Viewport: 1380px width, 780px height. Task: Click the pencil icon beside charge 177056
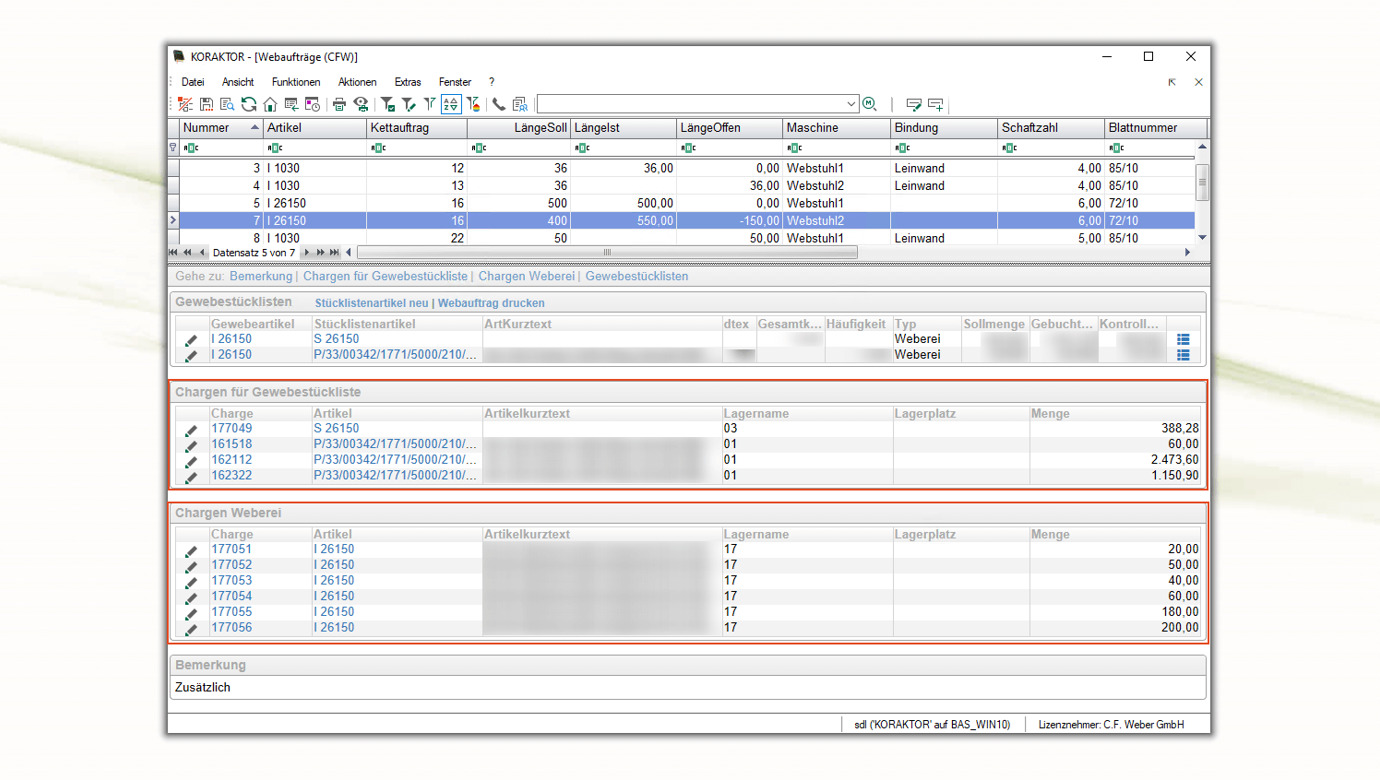pos(191,628)
